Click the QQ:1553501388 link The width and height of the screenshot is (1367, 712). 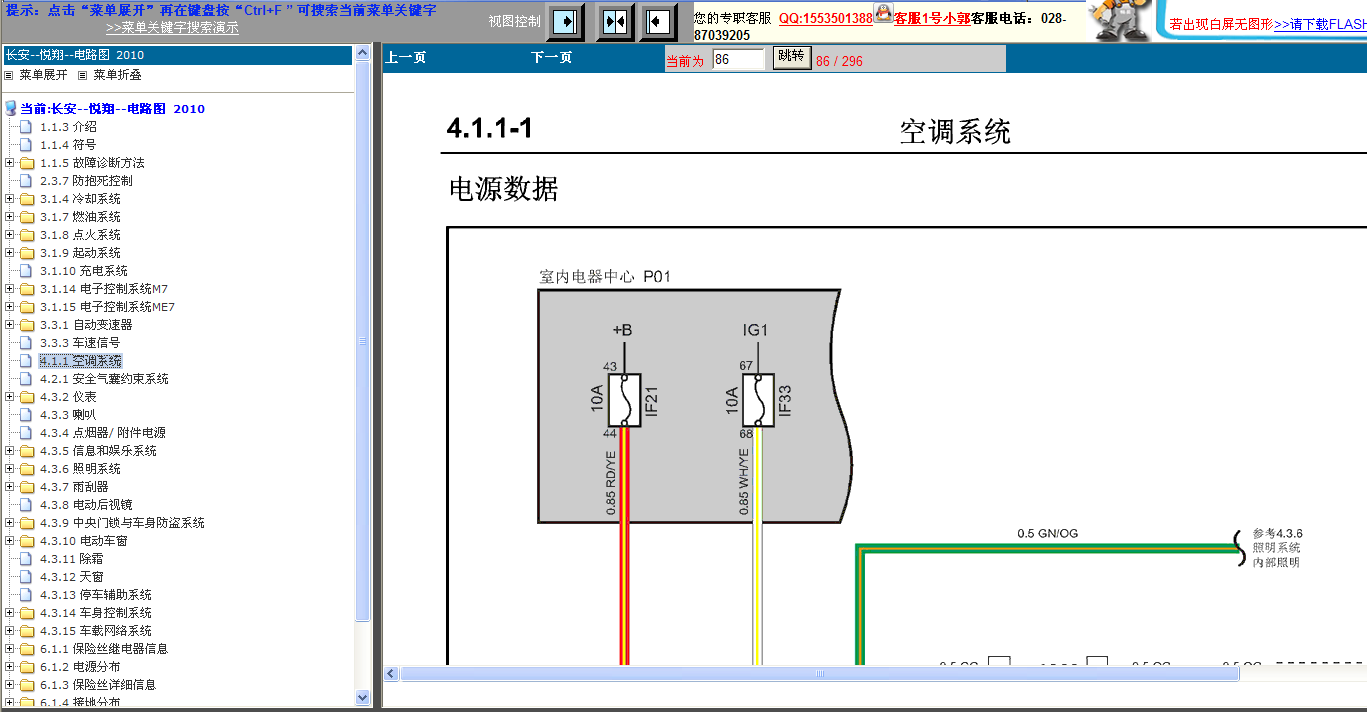(826, 18)
